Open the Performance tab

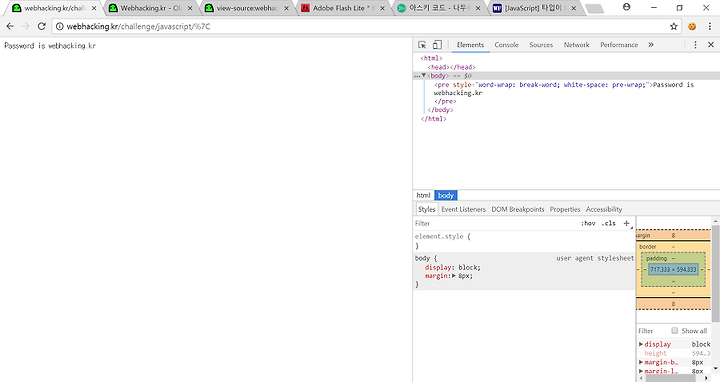619,45
